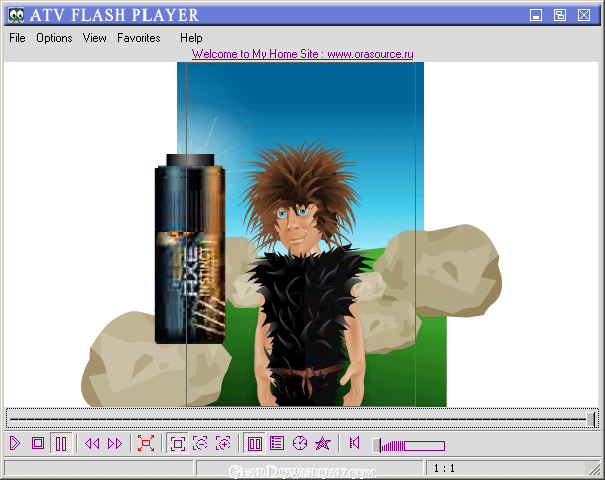Click the volume slider bar
The image size is (605, 480).
[410, 445]
